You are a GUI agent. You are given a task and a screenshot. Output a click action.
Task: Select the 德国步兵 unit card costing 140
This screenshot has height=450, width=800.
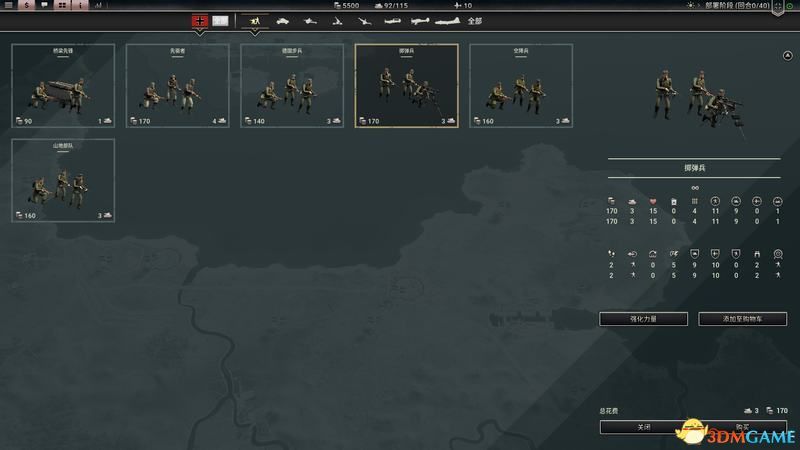click(x=292, y=86)
